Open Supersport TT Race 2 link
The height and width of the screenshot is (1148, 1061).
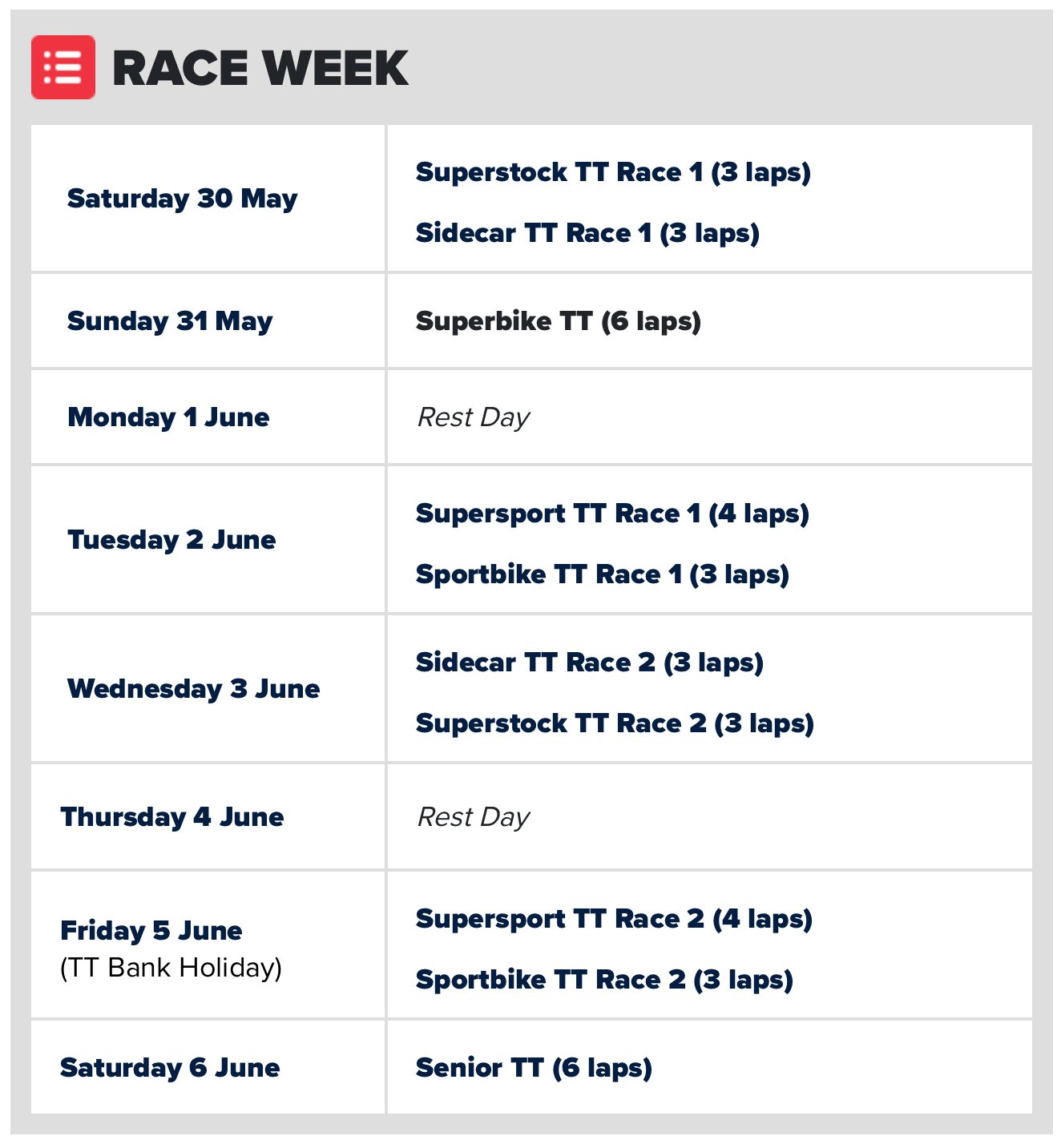tap(614, 919)
